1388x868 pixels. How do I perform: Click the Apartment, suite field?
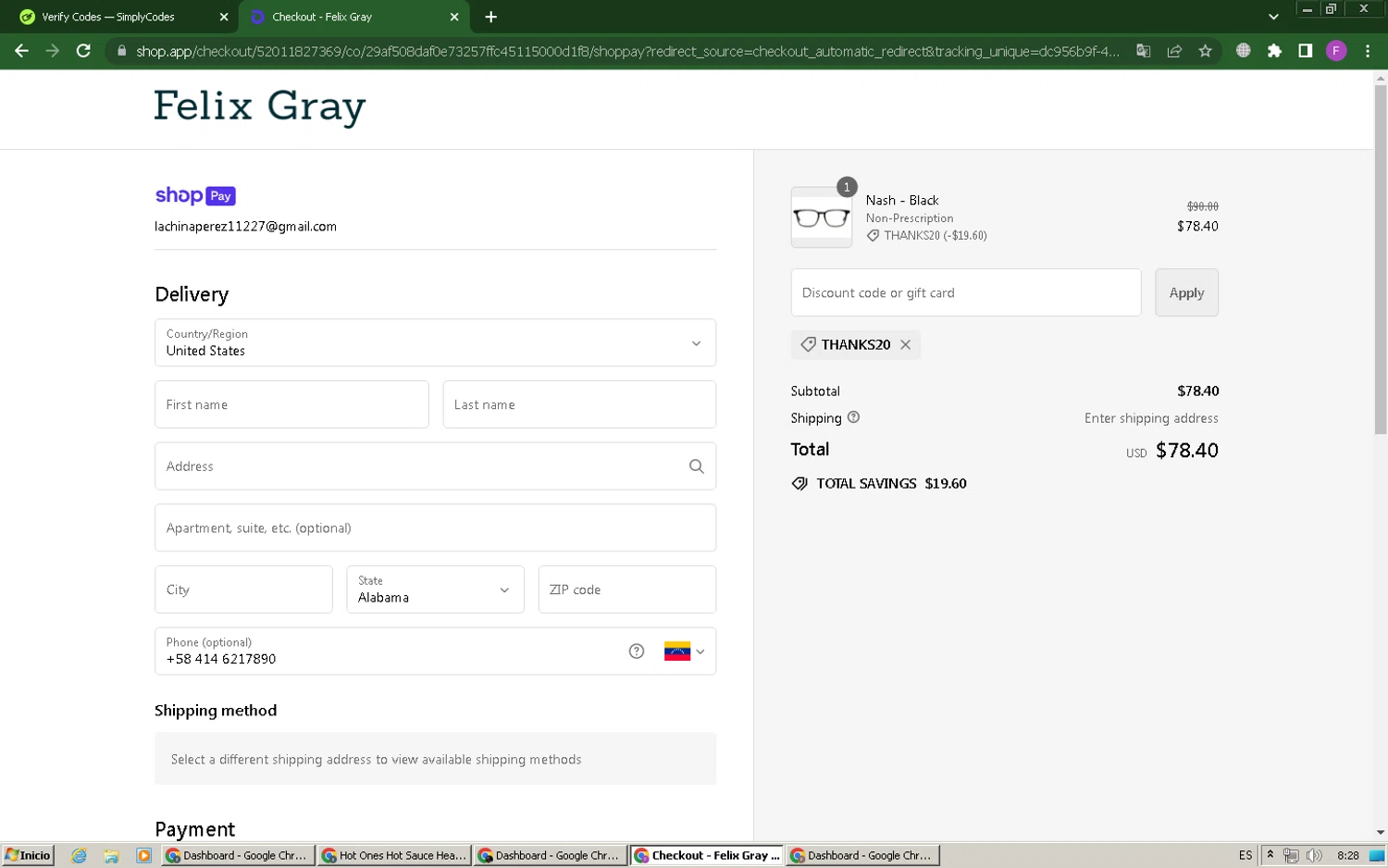click(435, 527)
